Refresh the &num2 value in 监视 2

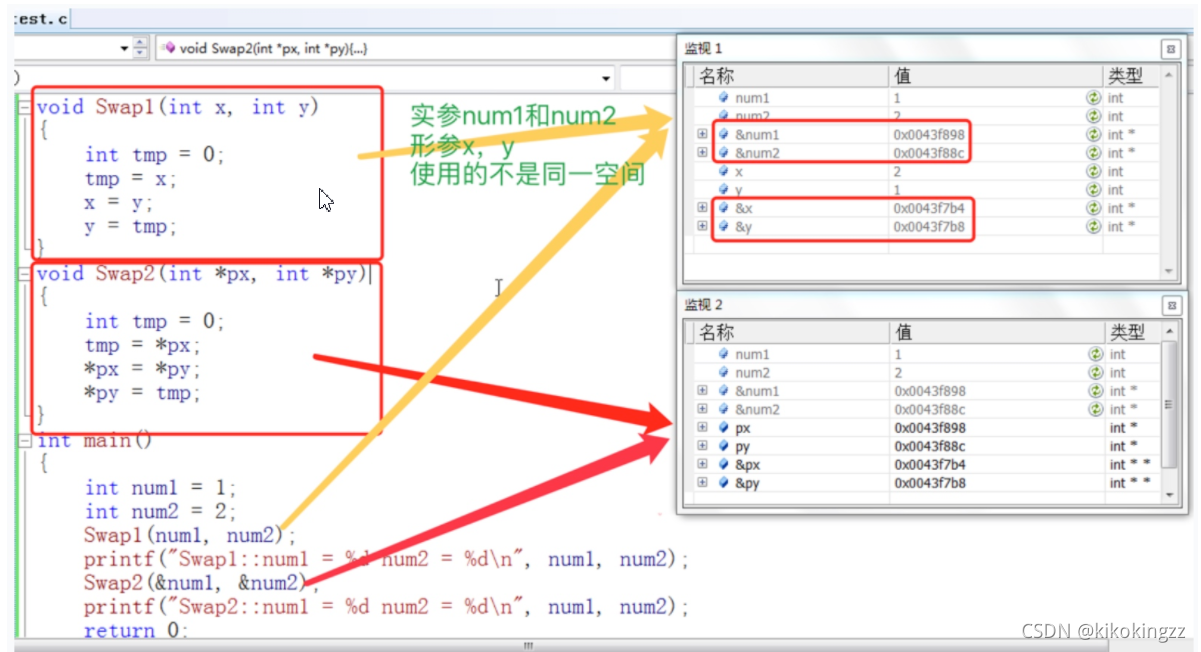[x=1096, y=409]
